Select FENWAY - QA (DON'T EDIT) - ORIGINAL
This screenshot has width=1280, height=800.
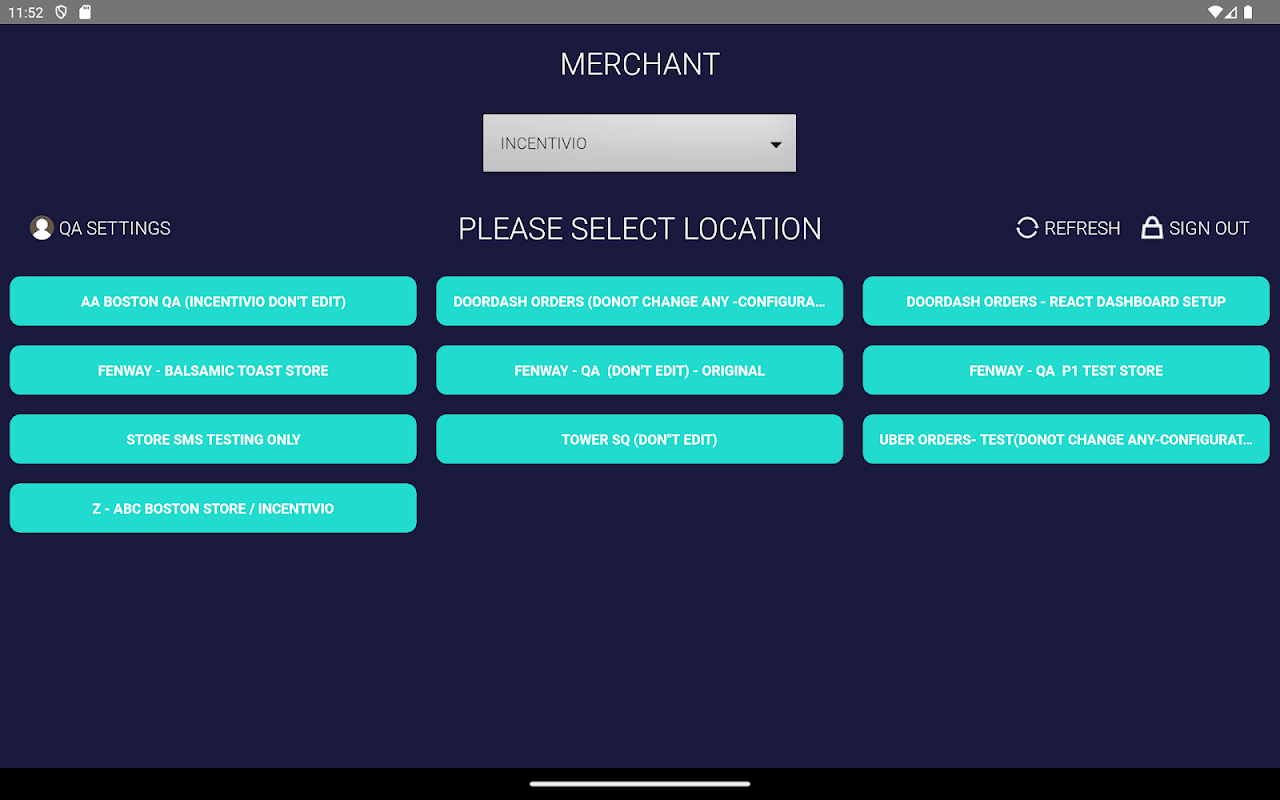(x=639, y=370)
